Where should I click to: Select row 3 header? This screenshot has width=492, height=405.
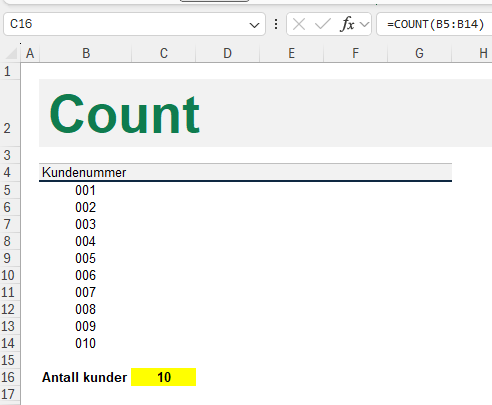coord(10,155)
